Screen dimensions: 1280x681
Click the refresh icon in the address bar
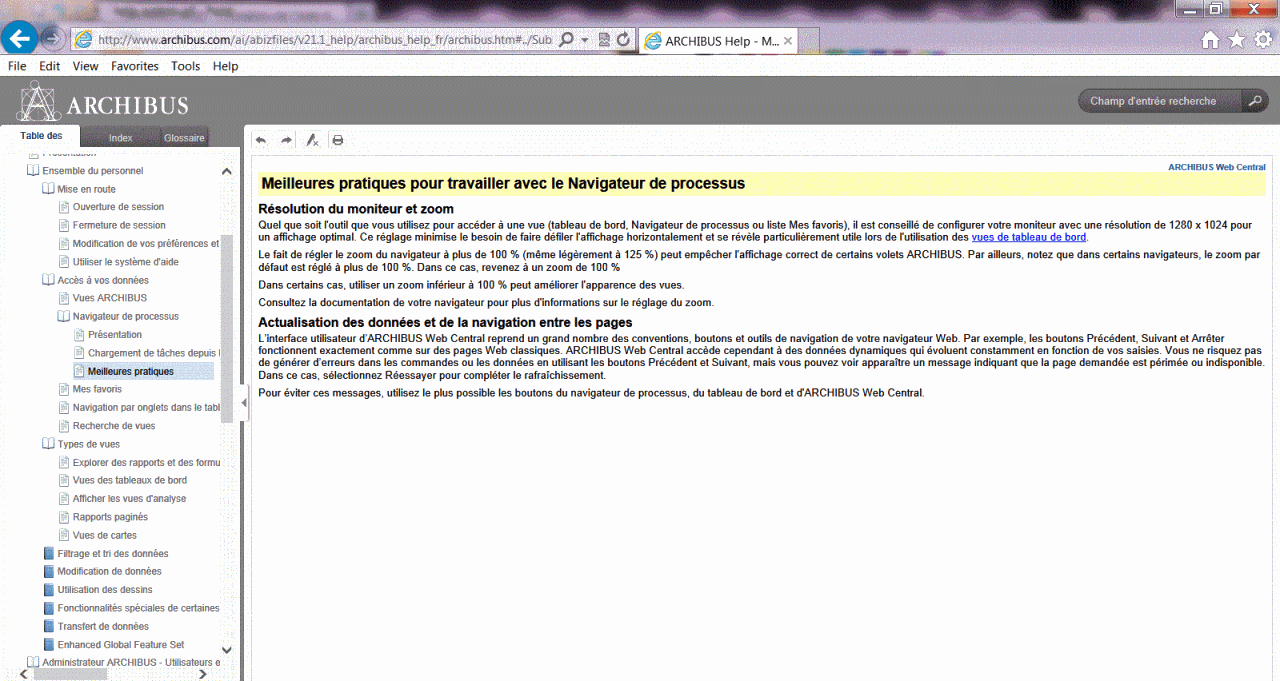623,39
